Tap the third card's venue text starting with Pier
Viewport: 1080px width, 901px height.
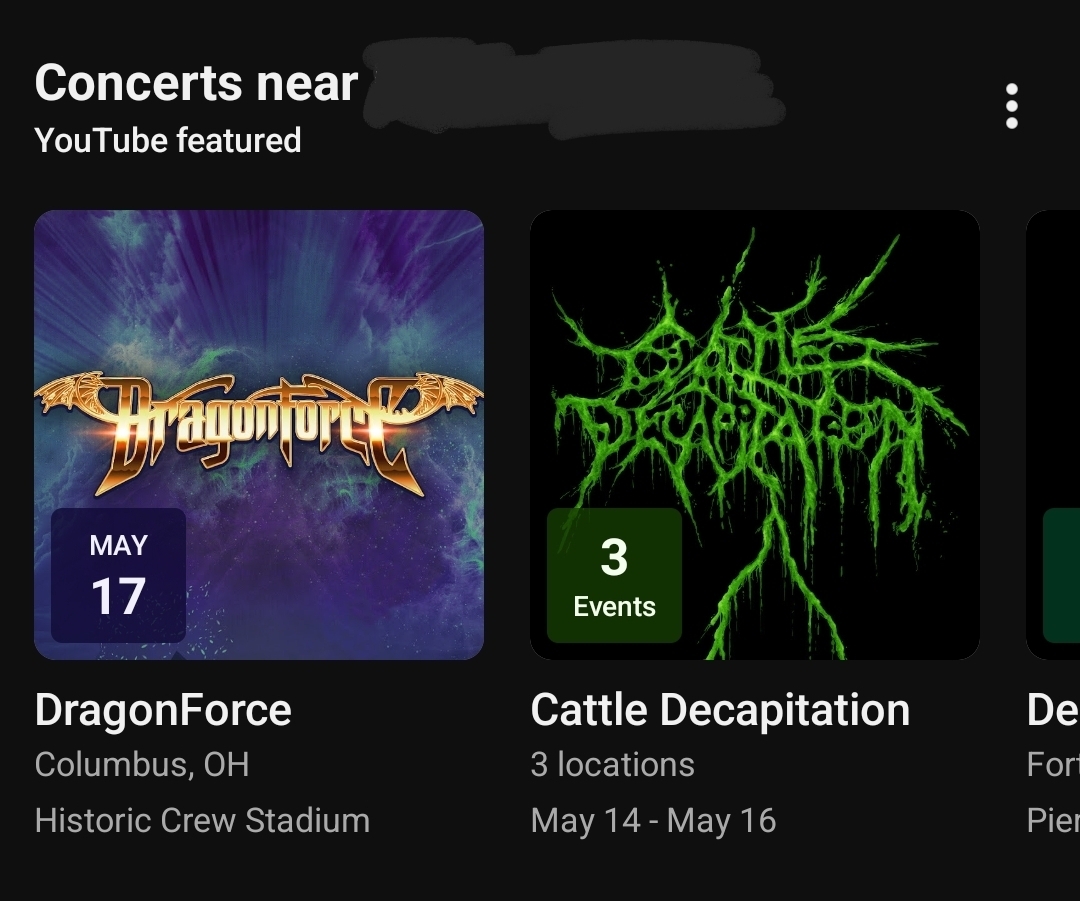[x=1053, y=821]
